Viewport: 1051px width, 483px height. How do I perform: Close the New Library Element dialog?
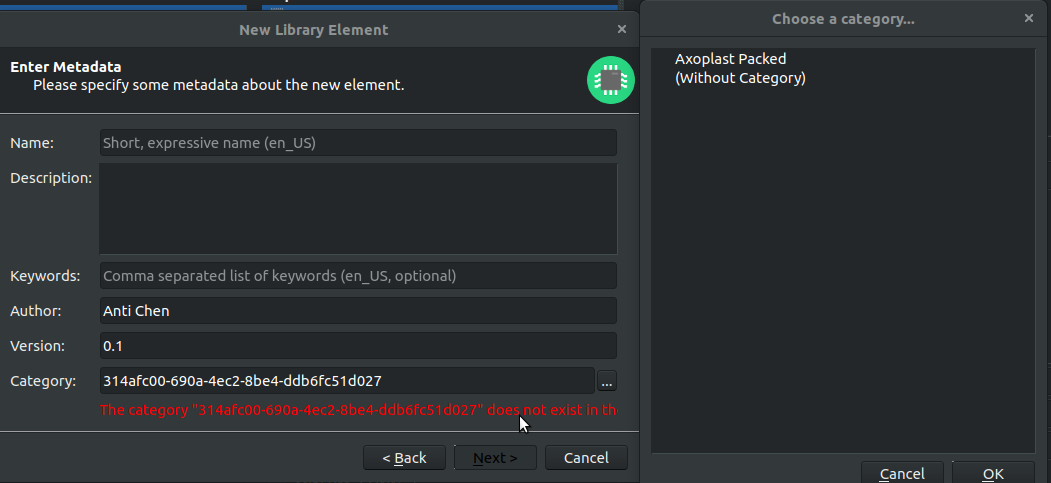tap(621, 29)
